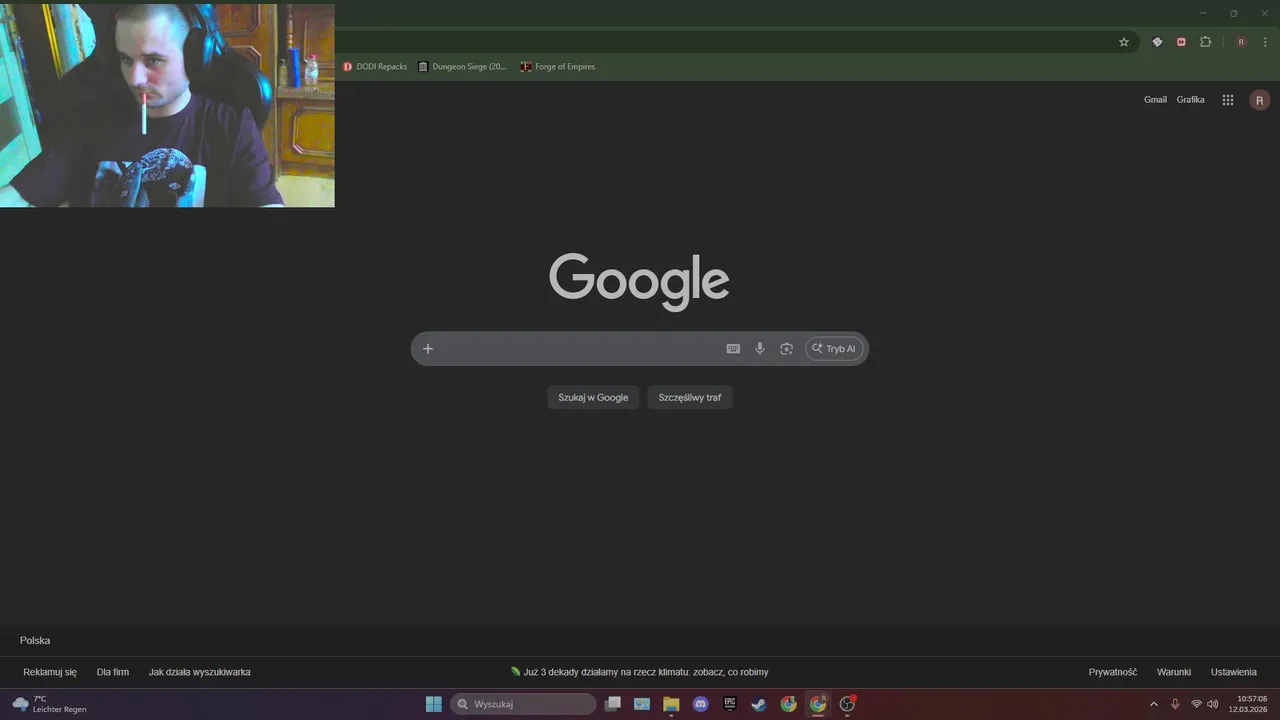Click the microphone icon in system tray
Viewport: 1280px width, 720px height.
1175,704
